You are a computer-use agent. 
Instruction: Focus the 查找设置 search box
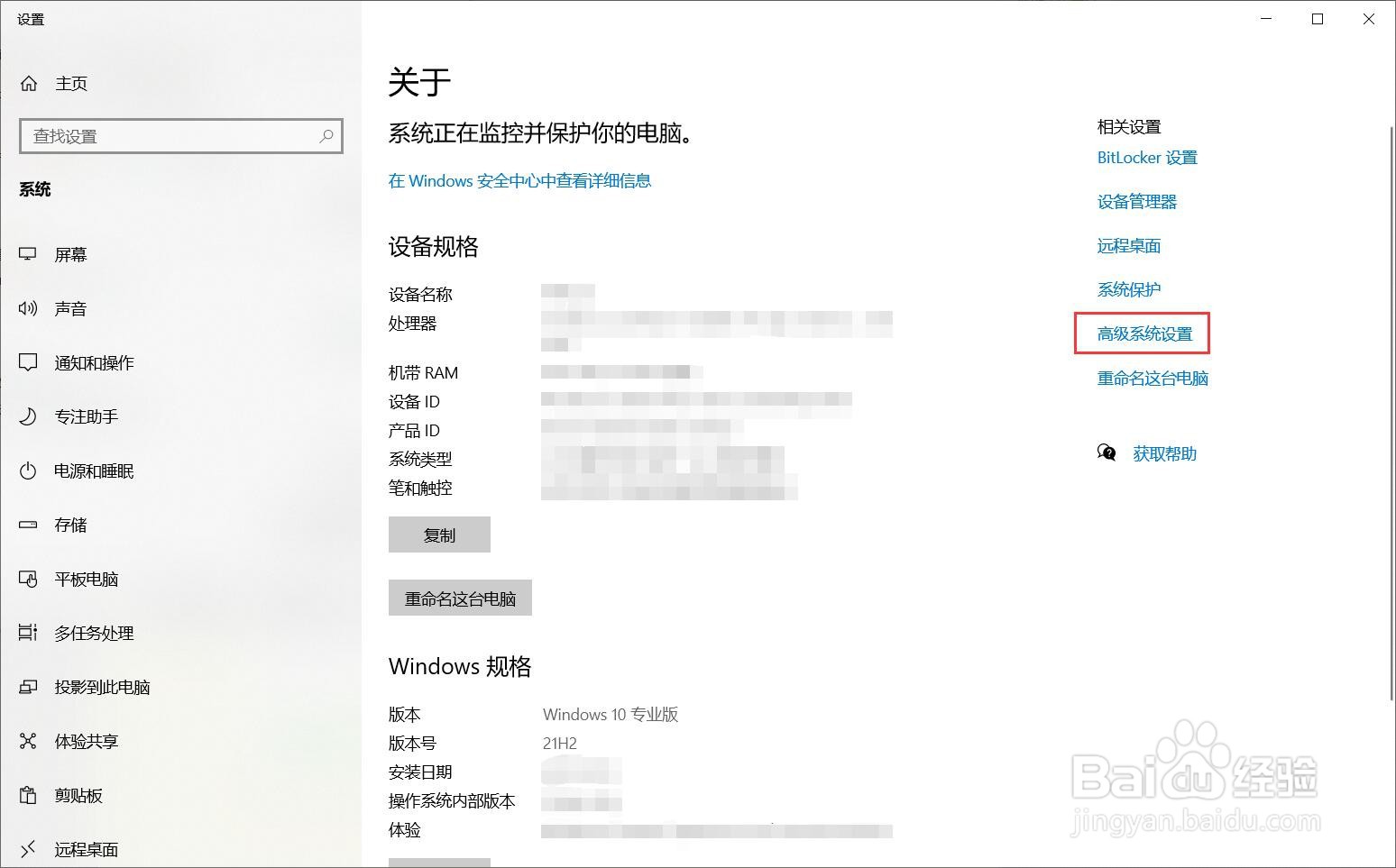pyautogui.click(x=181, y=136)
